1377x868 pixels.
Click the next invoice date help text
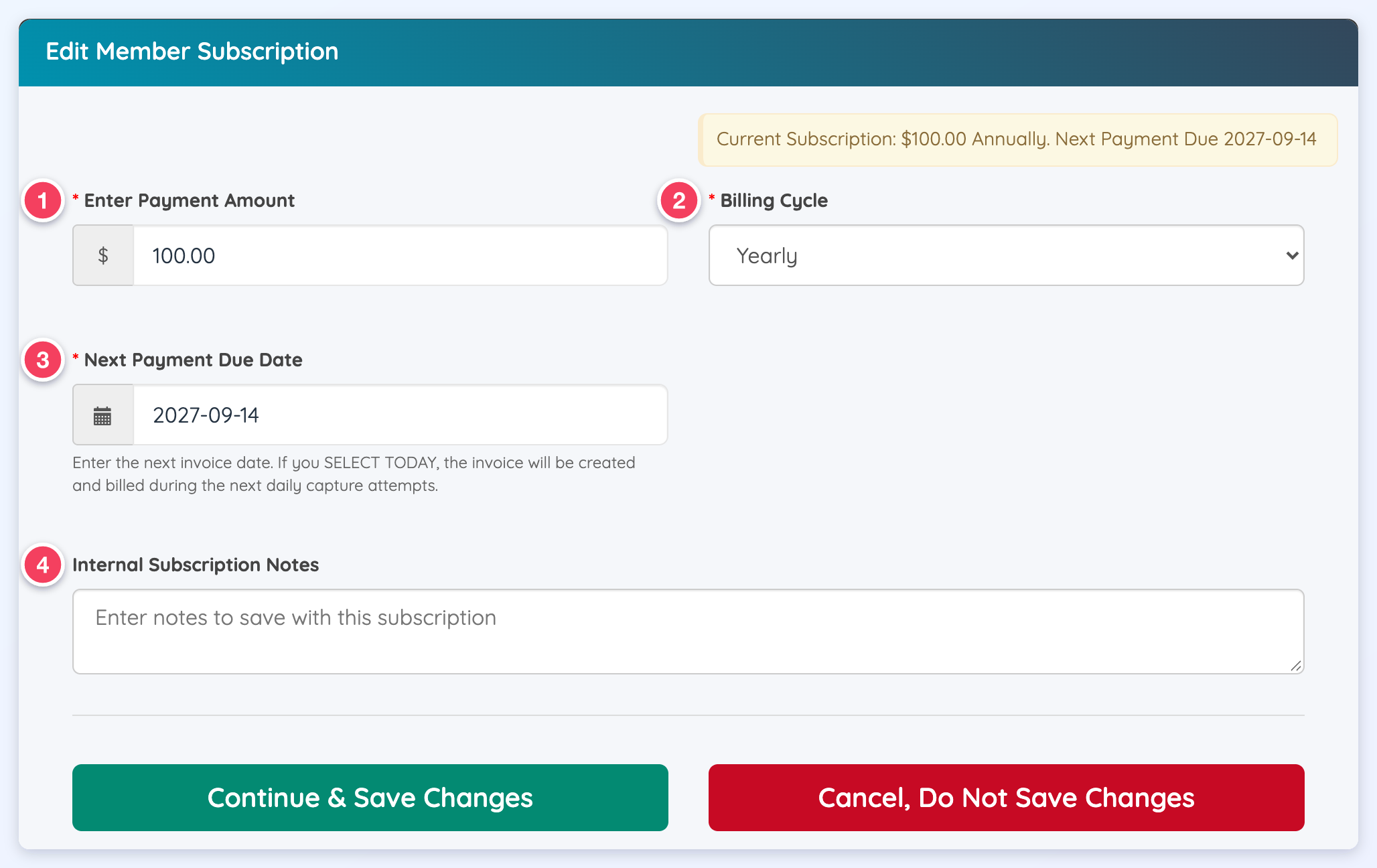pos(354,474)
